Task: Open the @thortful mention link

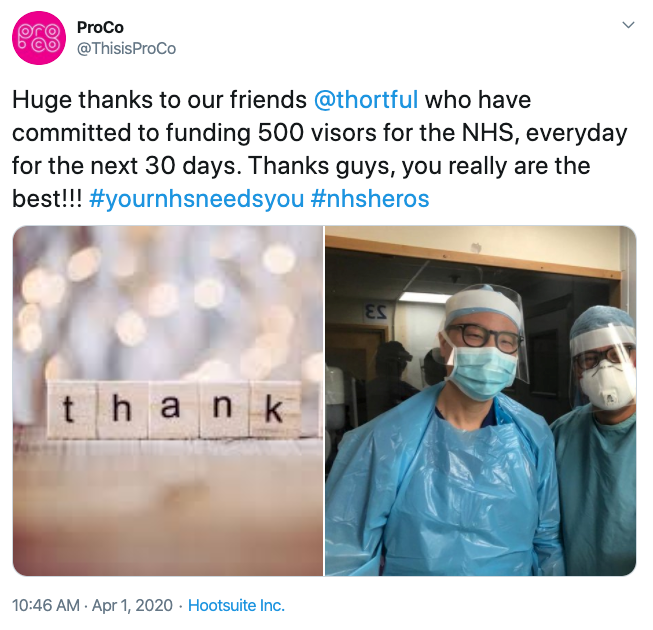Action: tap(366, 100)
